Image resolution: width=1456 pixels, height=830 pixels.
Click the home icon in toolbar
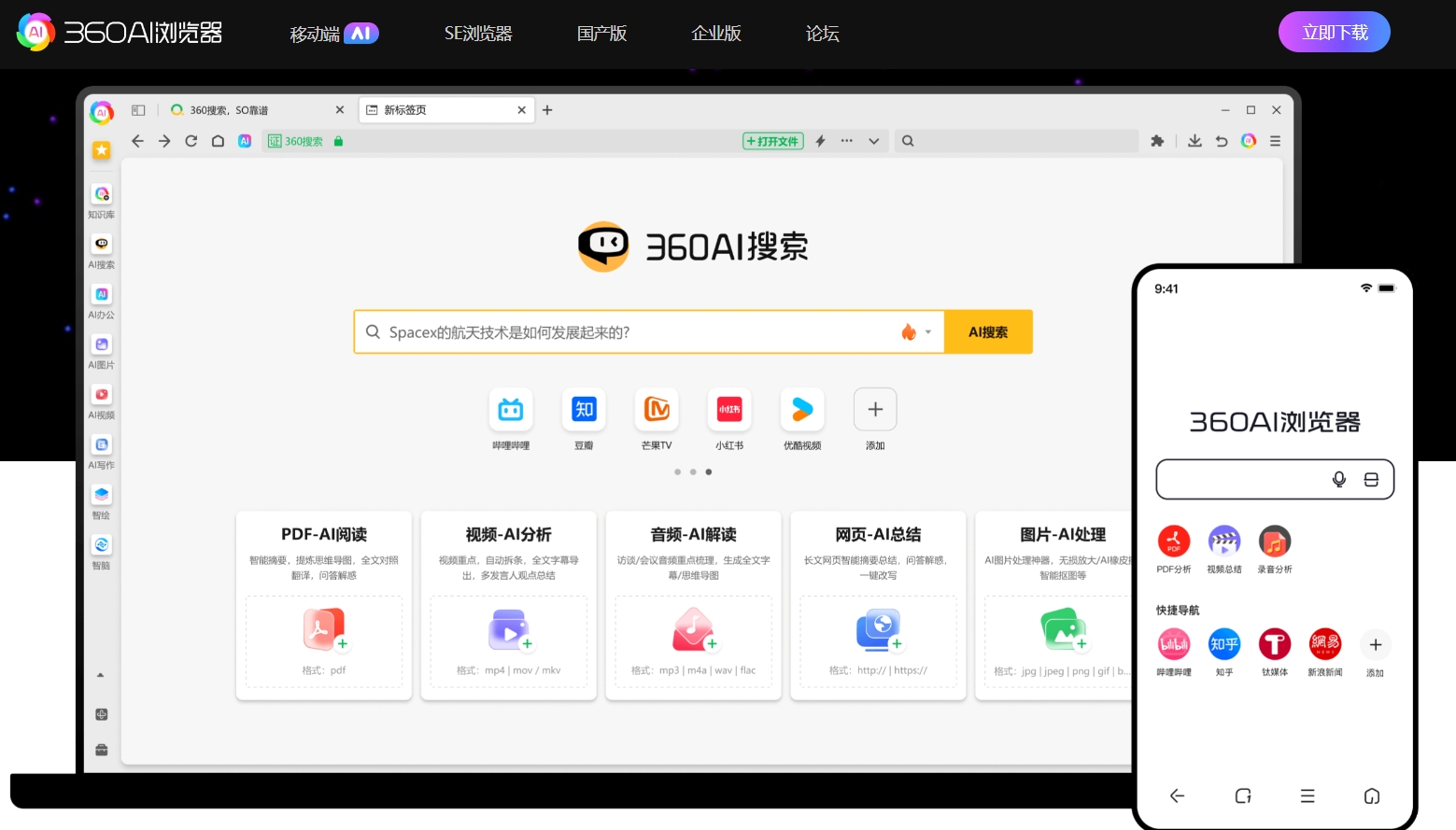218,141
